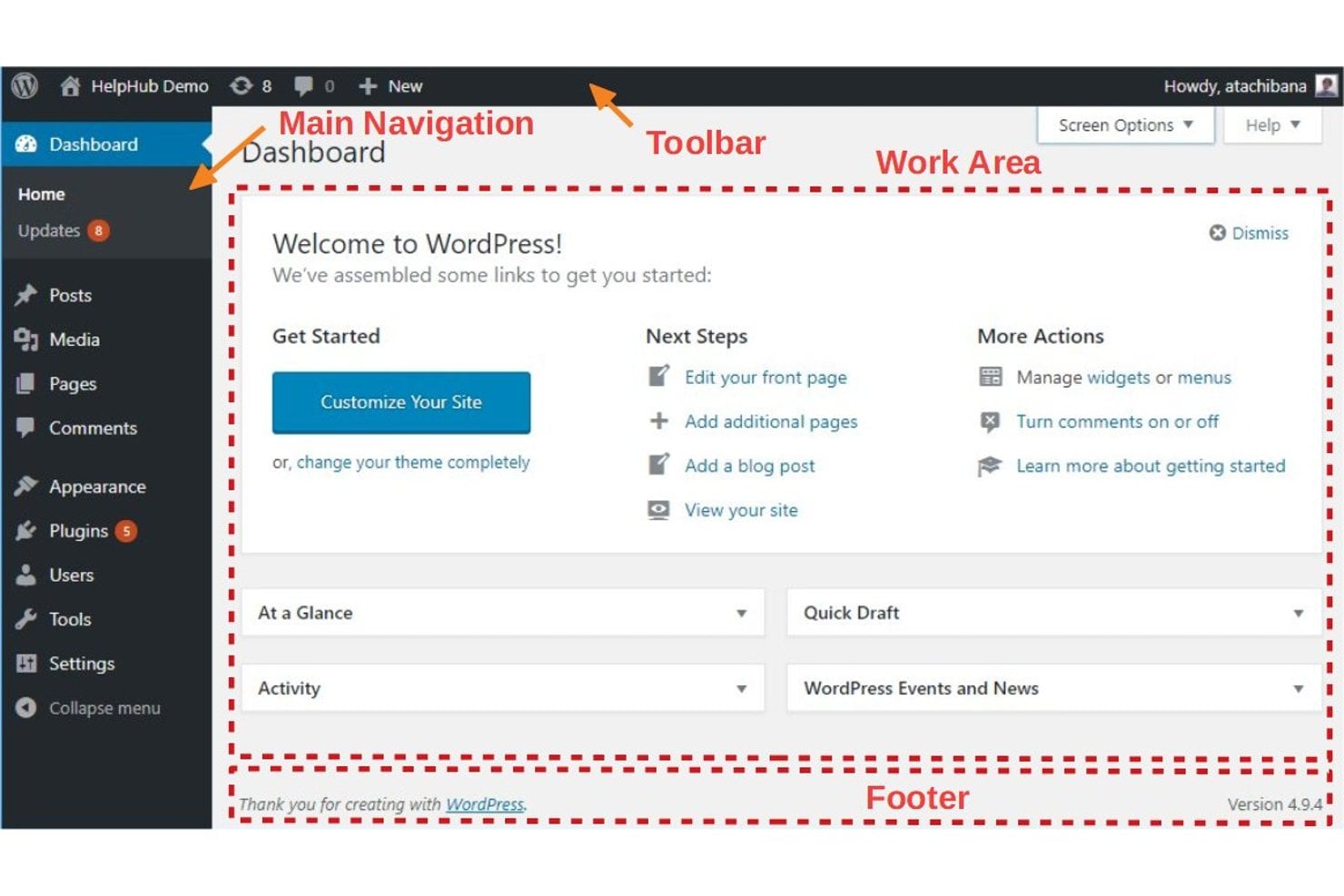Click the edit icon beside Edit your front page

pos(659,376)
